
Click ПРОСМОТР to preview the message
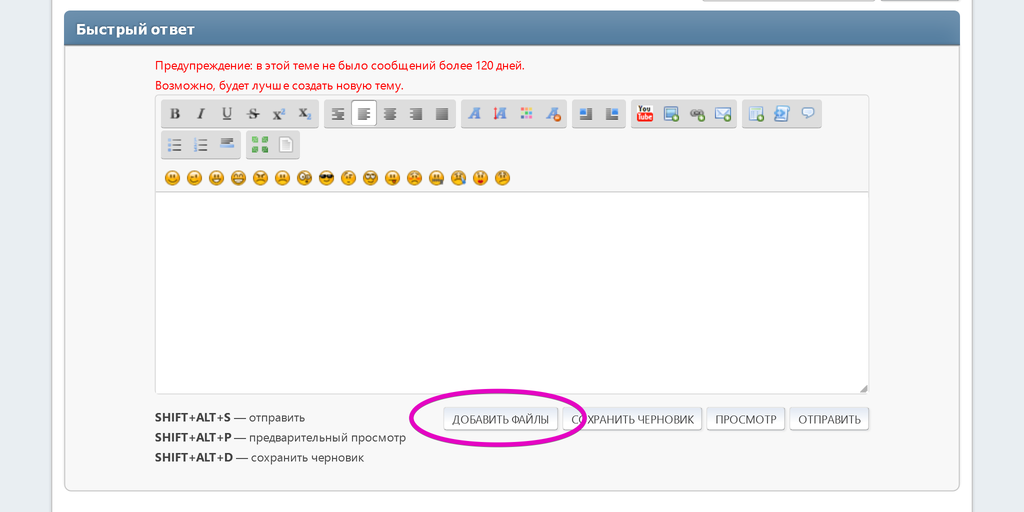click(745, 419)
